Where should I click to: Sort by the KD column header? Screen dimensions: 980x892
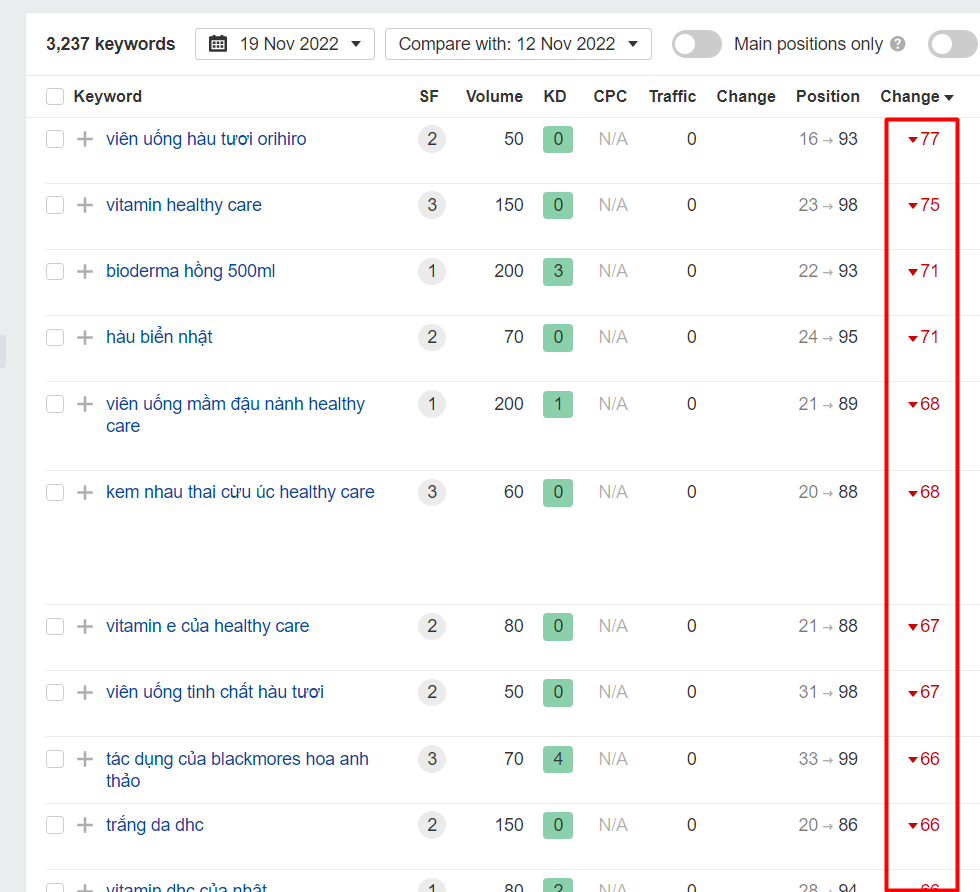pyautogui.click(x=555, y=96)
